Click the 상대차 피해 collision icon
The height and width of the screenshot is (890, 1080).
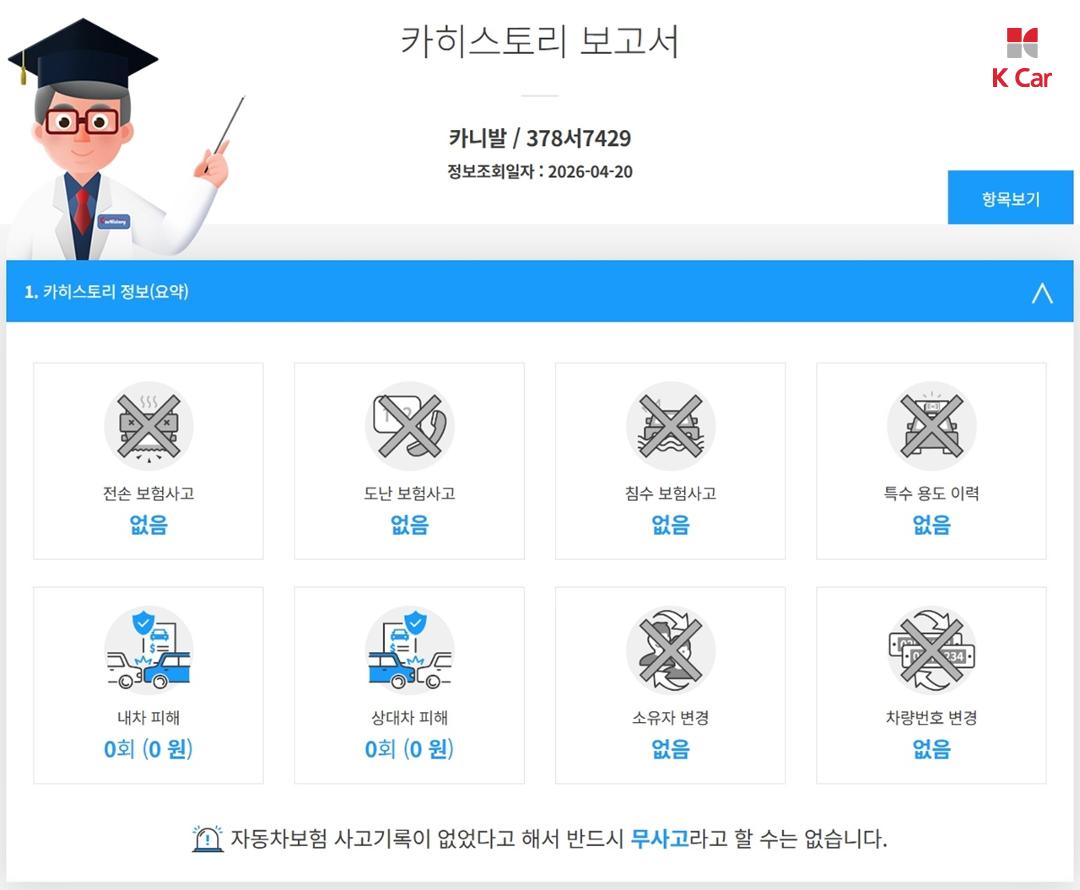[x=409, y=650]
